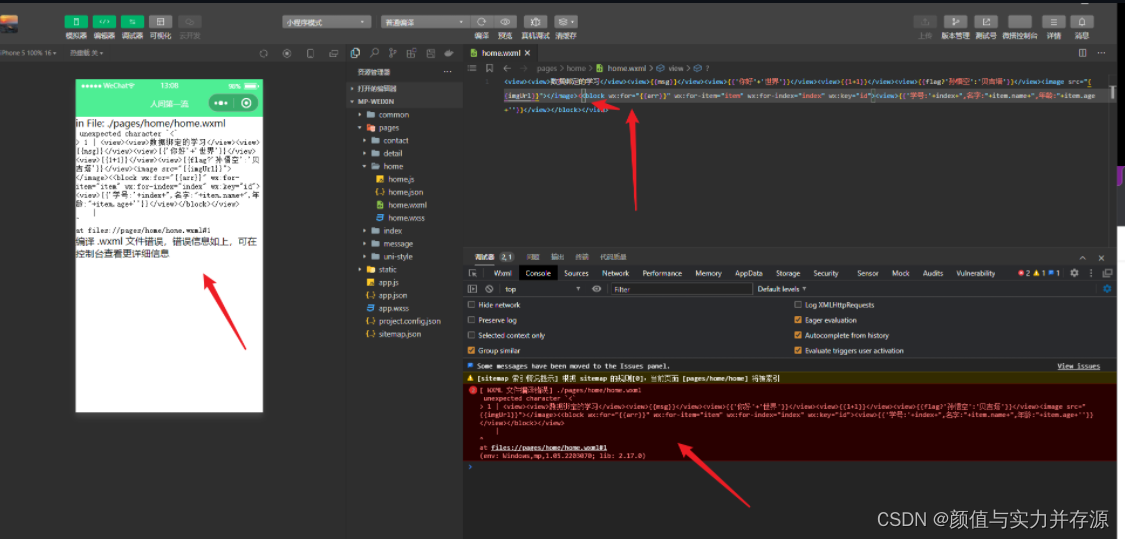
Task: Uncheck Group similar checkbox
Action: (x=471, y=350)
